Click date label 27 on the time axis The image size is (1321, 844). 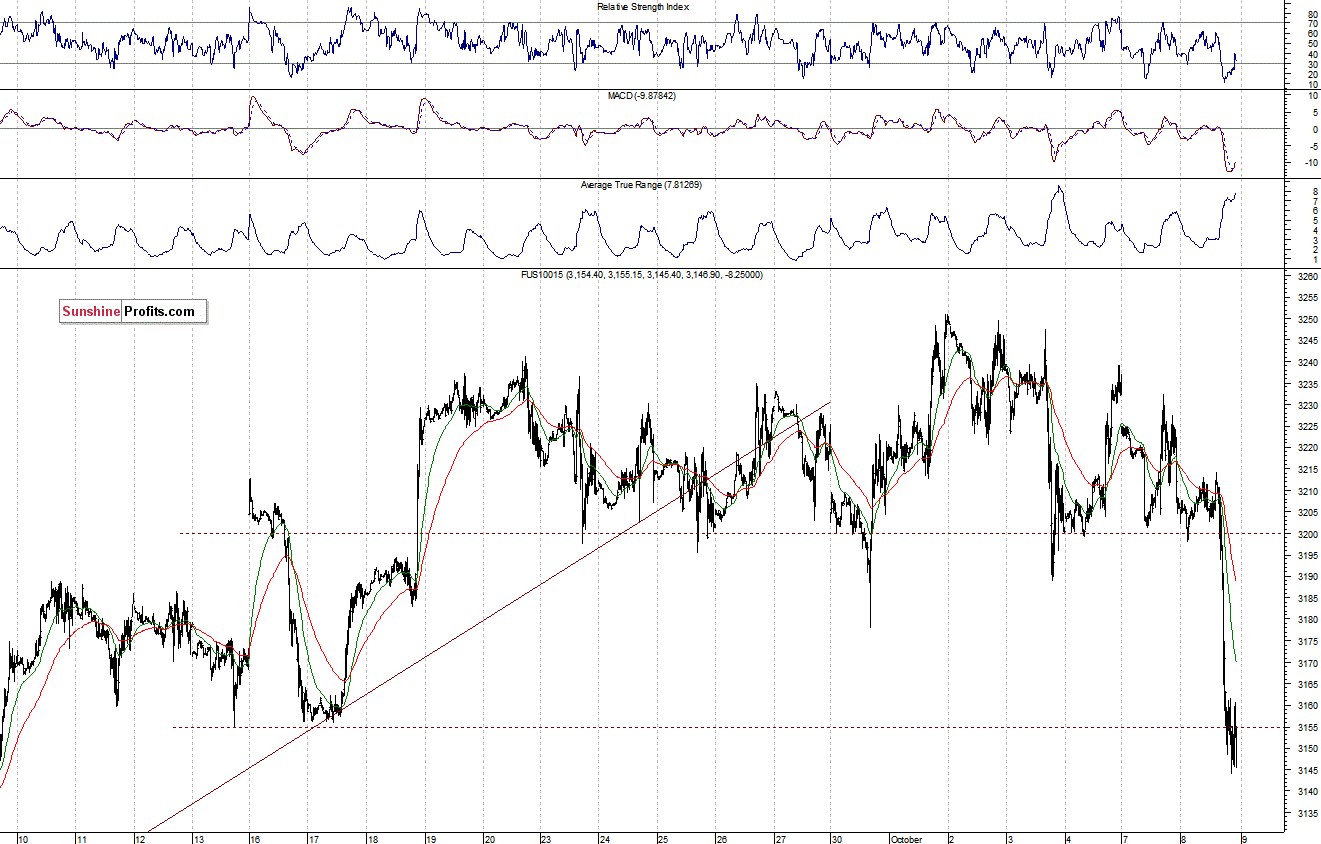pyautogui.click(x=780, y=839)
